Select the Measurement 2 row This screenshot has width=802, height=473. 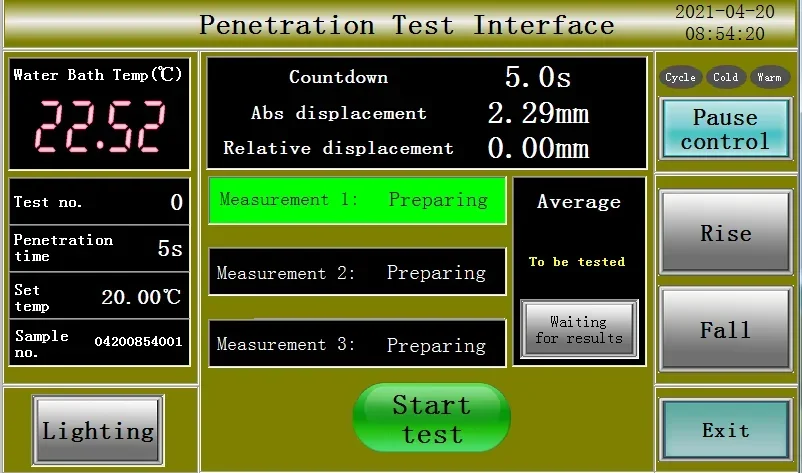pos(357,272)
